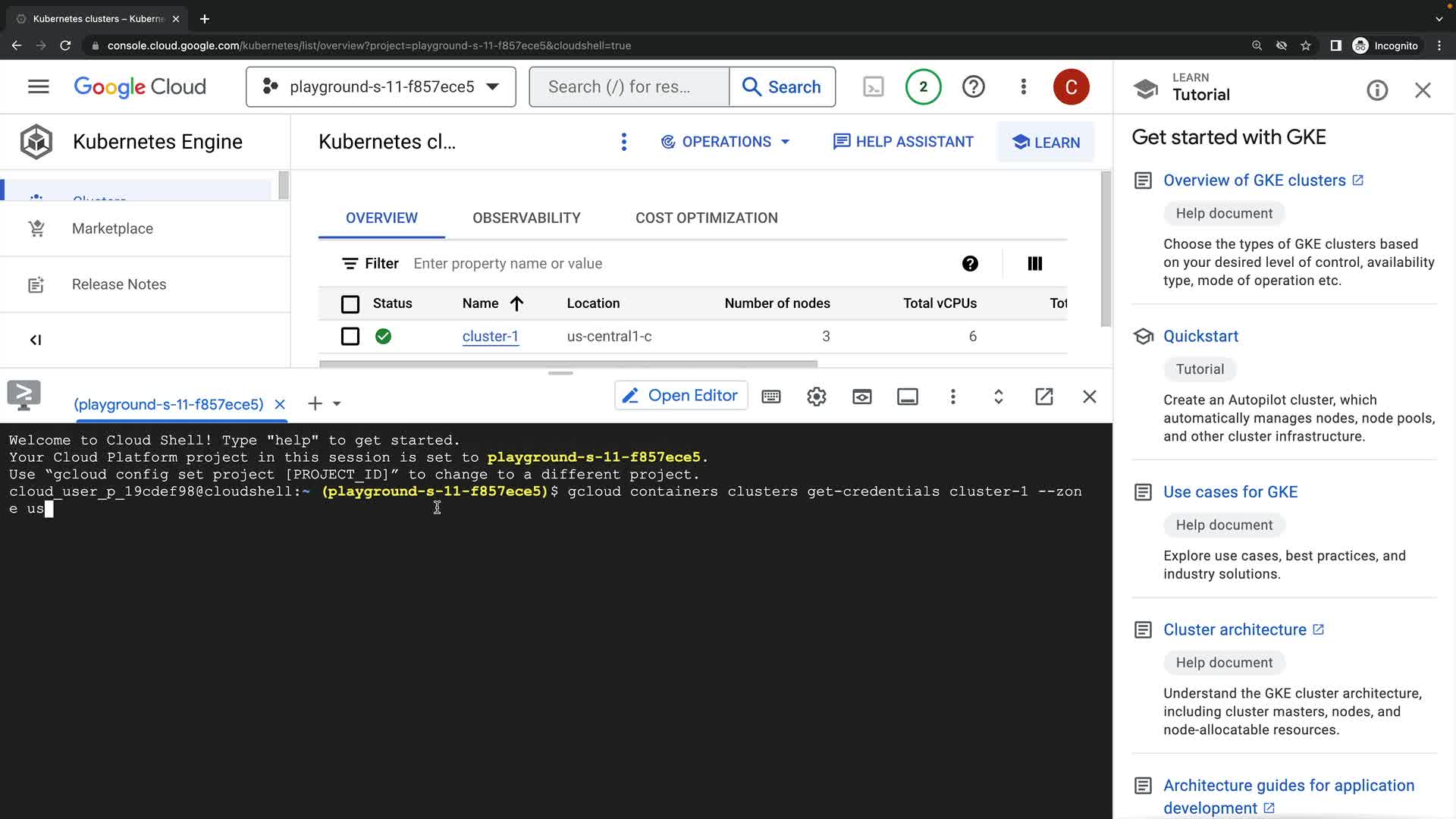Open the main navigation hamburger menu
This screenshot has width=1456, height=819.
pos(38,87)
